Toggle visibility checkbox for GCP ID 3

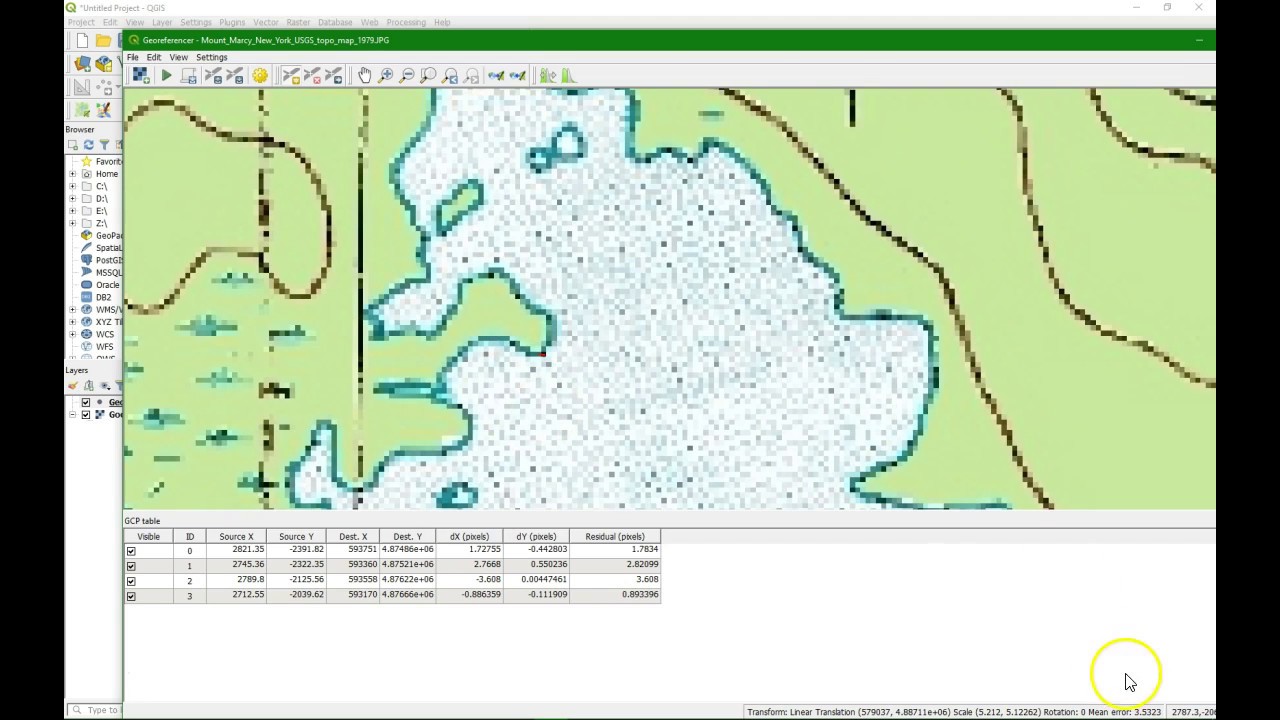(x=131, y=596)
